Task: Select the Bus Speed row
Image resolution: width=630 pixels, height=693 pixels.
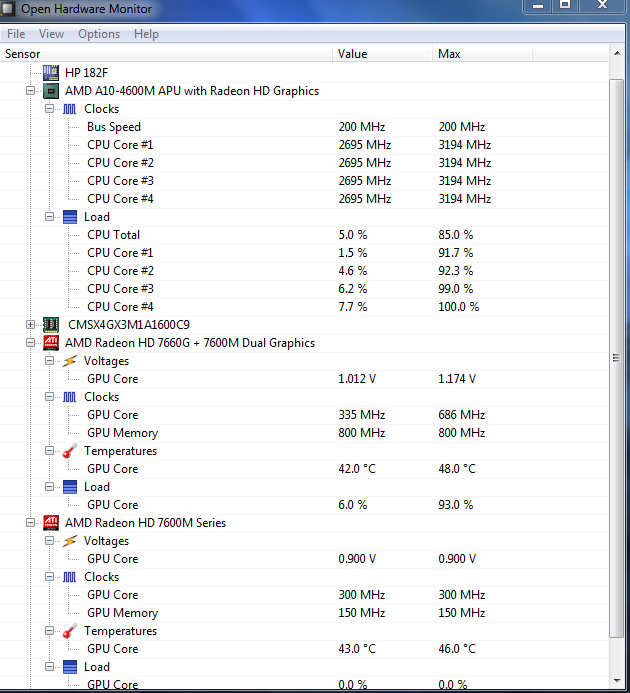Action: (x=304, y=127)
